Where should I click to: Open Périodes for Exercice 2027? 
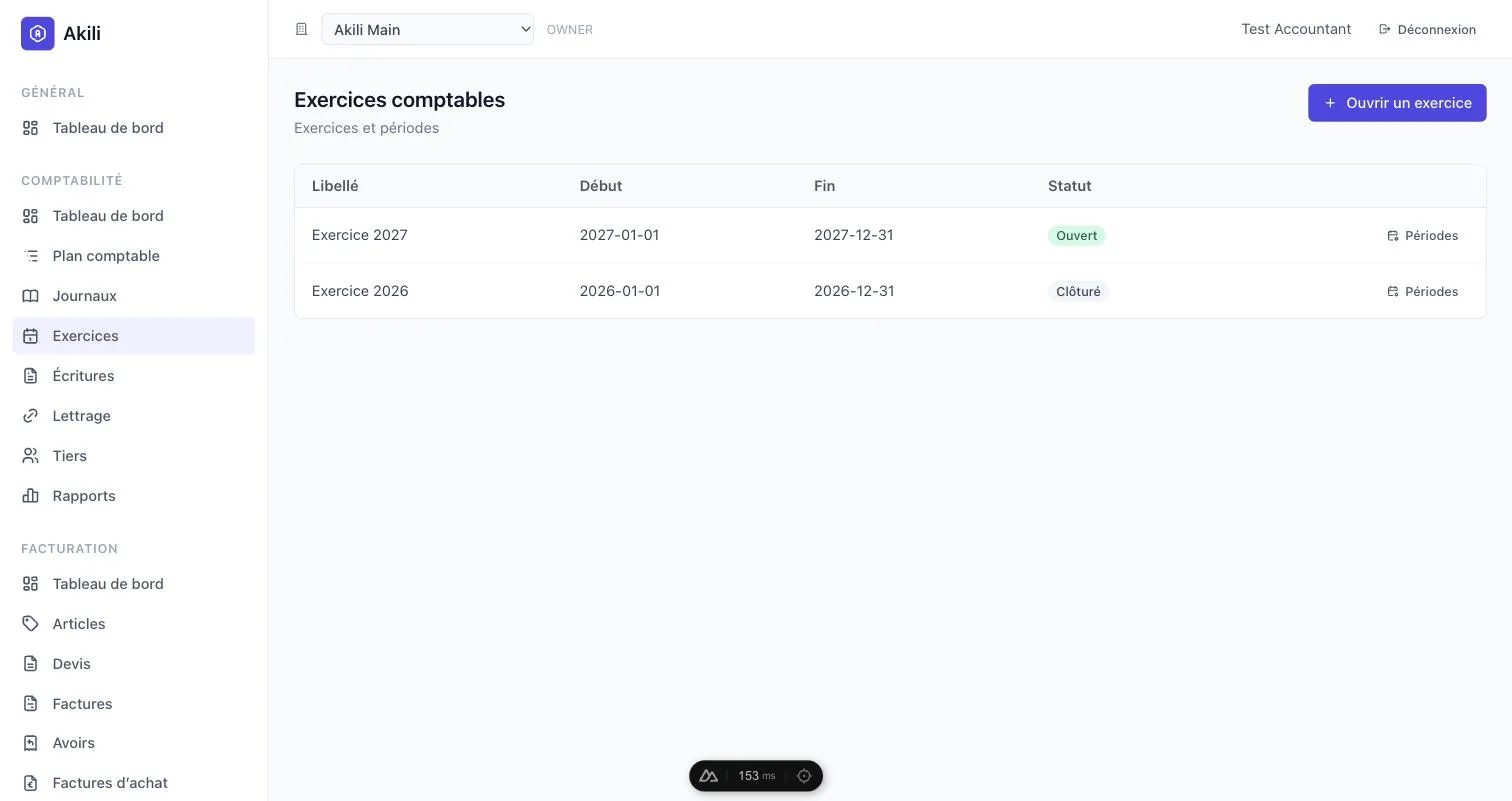coord(1422,236)
